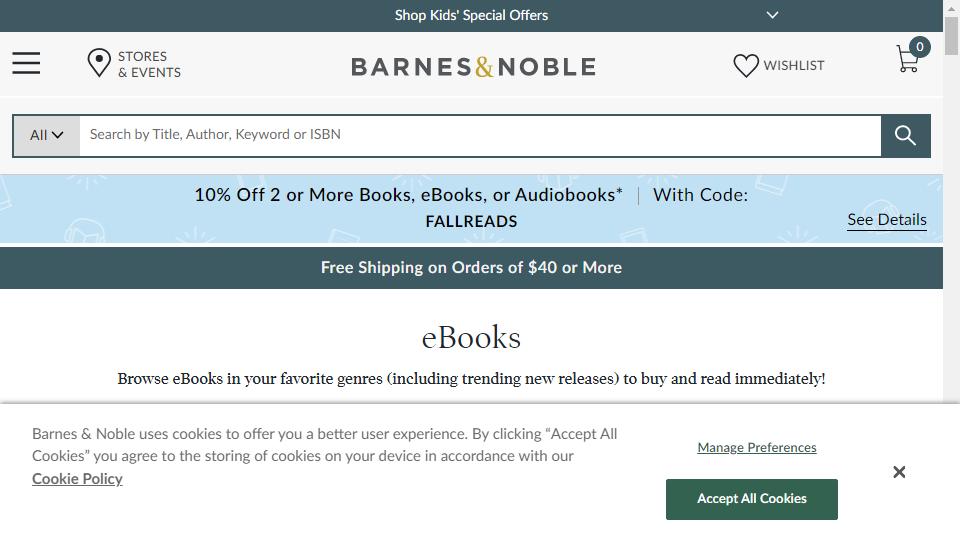The width and height of the screenshot is (960, 540).
Task: Open the hamburger navigation menu
Action: coord(26,64)
